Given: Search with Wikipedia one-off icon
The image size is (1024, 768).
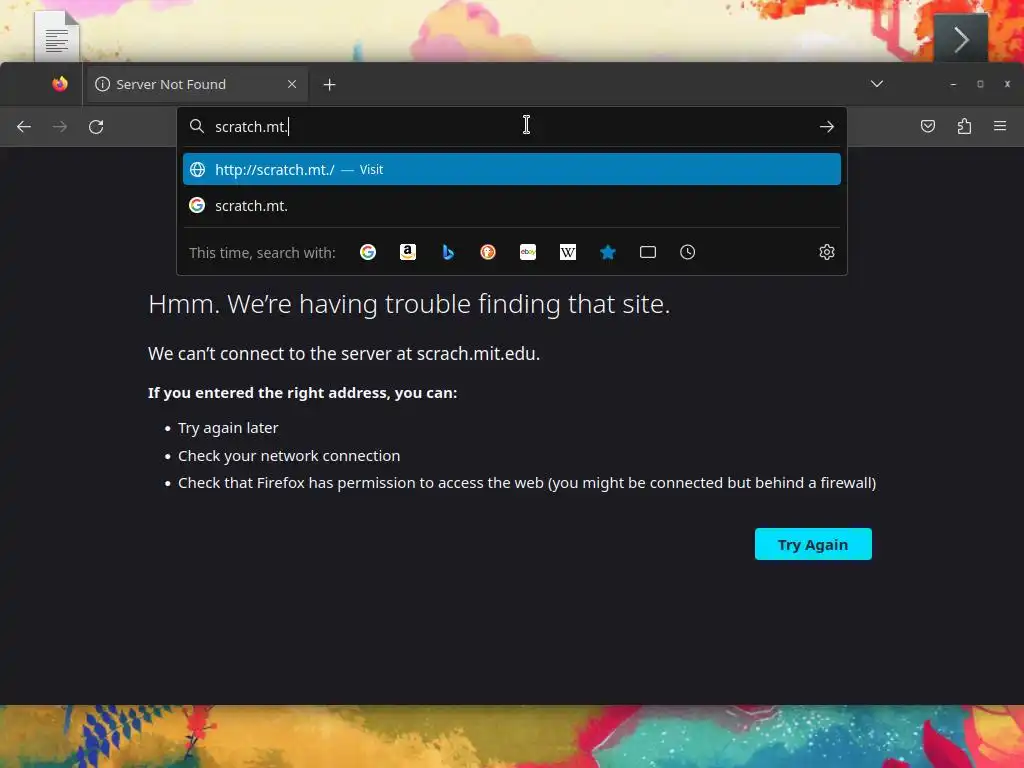Looking at the screenshot, I should [568, 252].
